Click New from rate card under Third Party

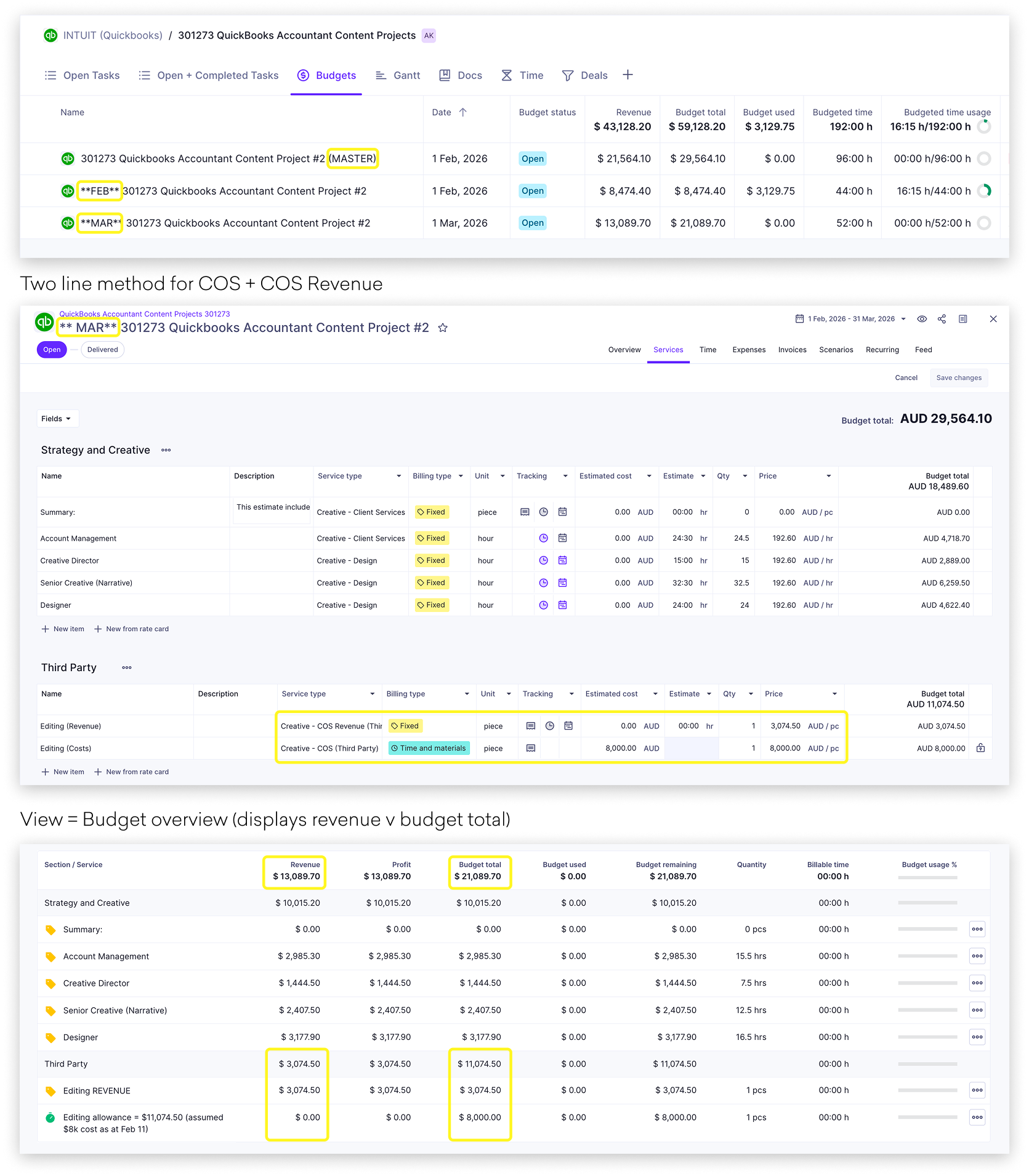point(131,772)
